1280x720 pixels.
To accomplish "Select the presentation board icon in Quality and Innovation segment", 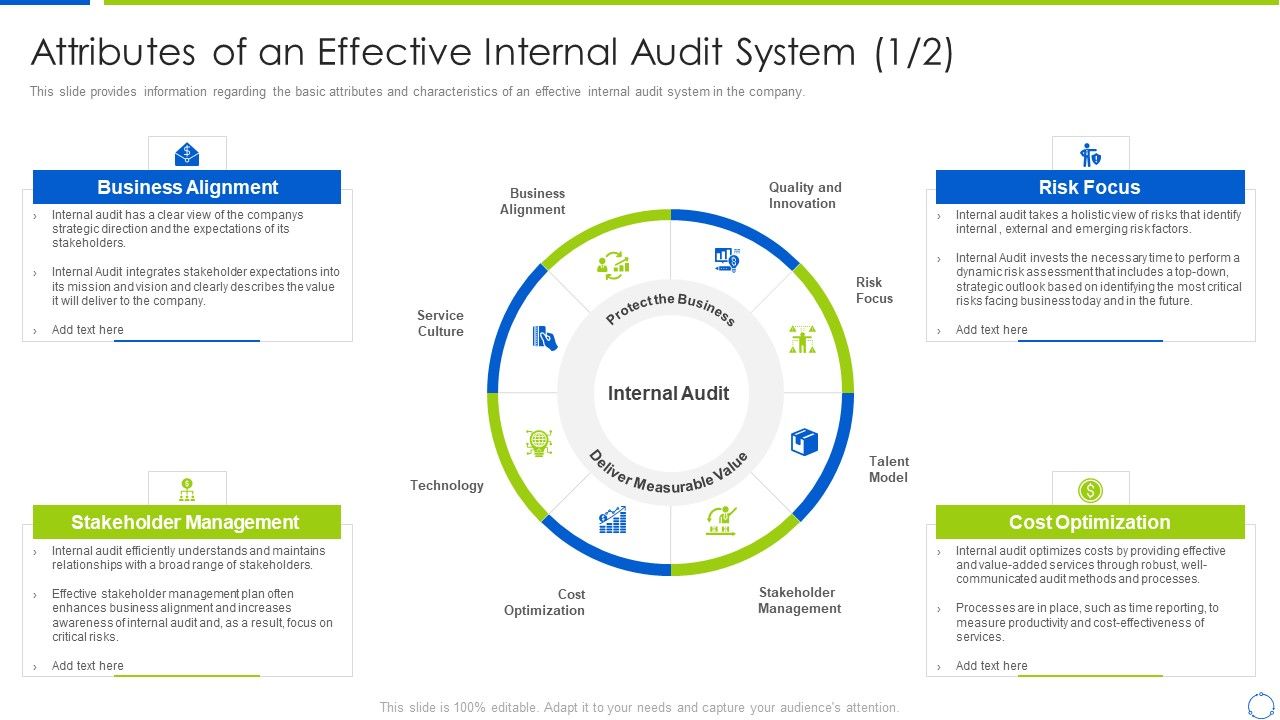I will point(727,260).
